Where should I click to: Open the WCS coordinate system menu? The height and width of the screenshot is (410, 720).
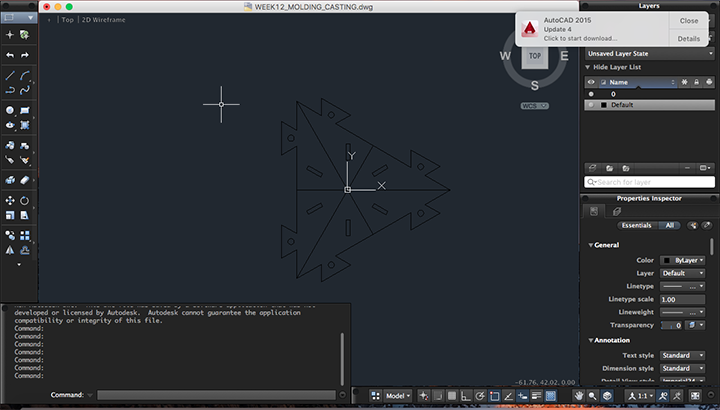click(534, 106)
